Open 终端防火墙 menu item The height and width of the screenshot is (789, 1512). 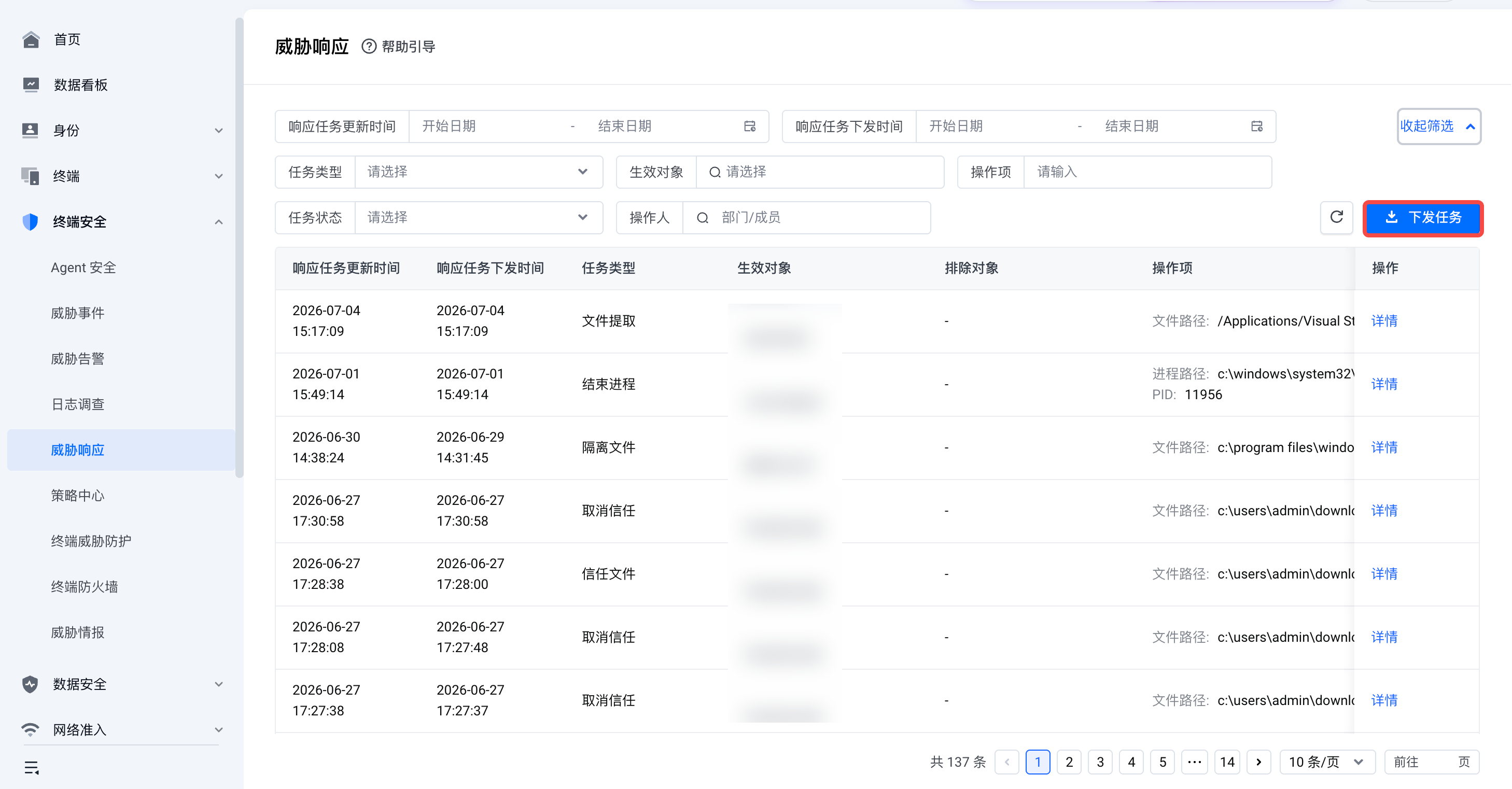[x=85, y=587]
